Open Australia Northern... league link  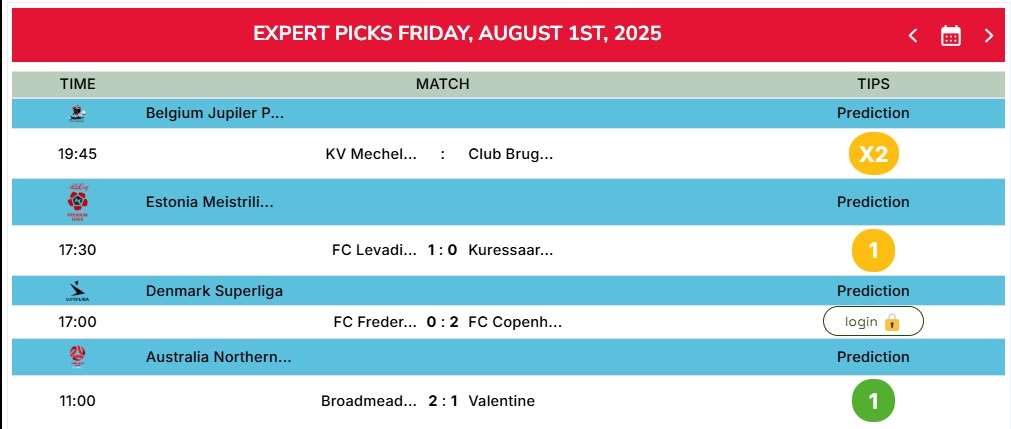[219, 357]
